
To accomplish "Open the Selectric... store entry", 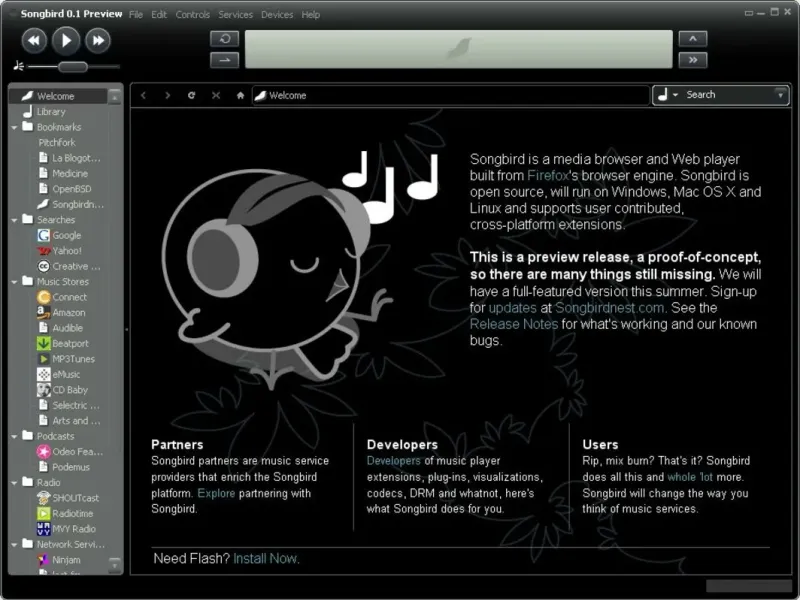I will 69,406.
